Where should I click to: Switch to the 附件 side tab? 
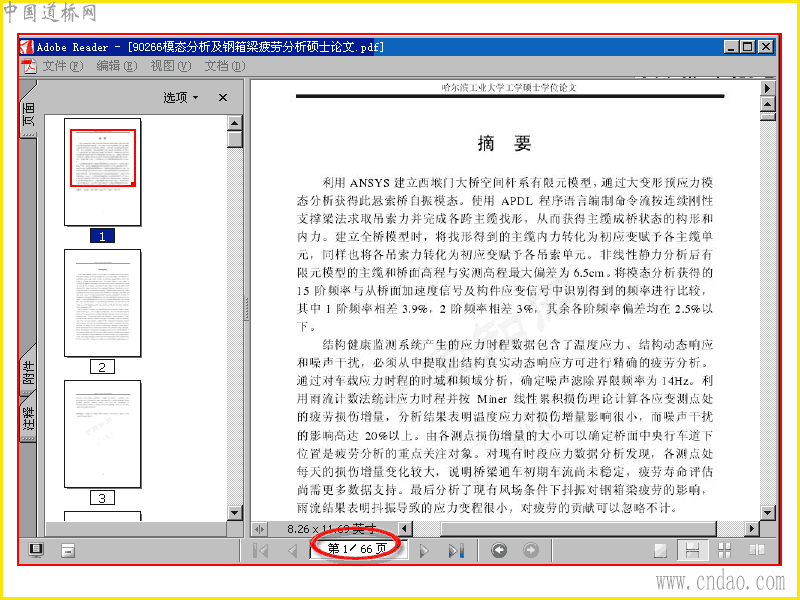click(29, 372)
